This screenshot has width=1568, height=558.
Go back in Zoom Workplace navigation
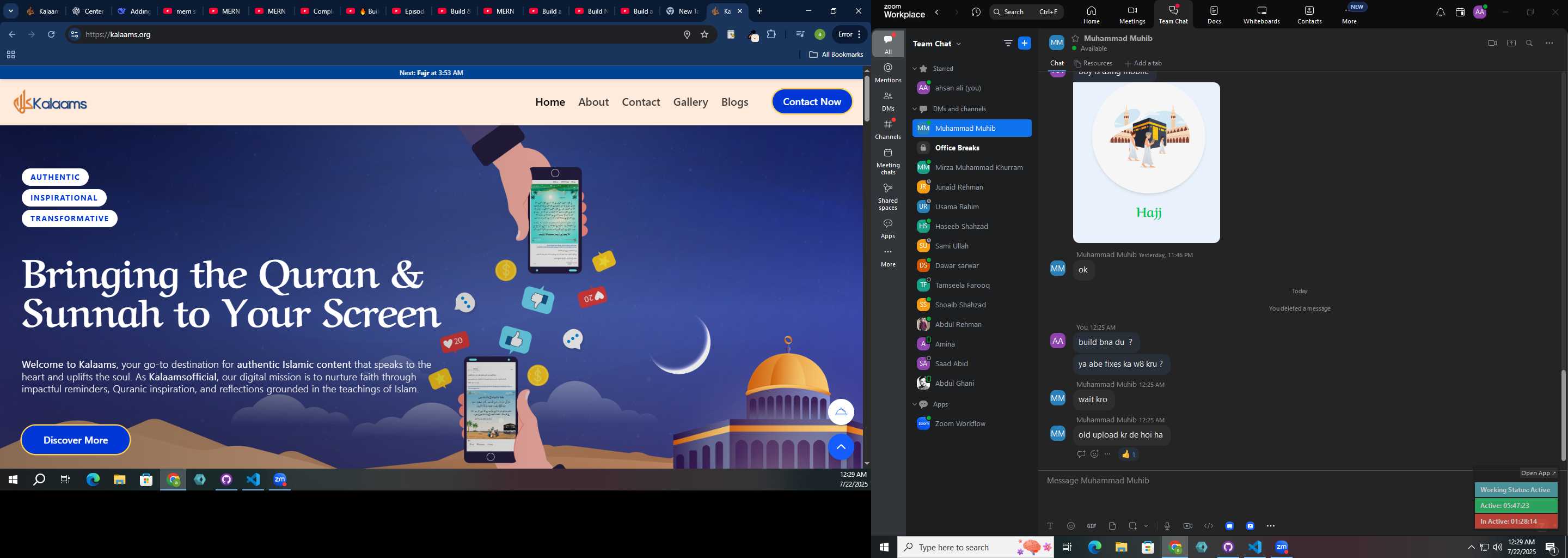point(938,12)
